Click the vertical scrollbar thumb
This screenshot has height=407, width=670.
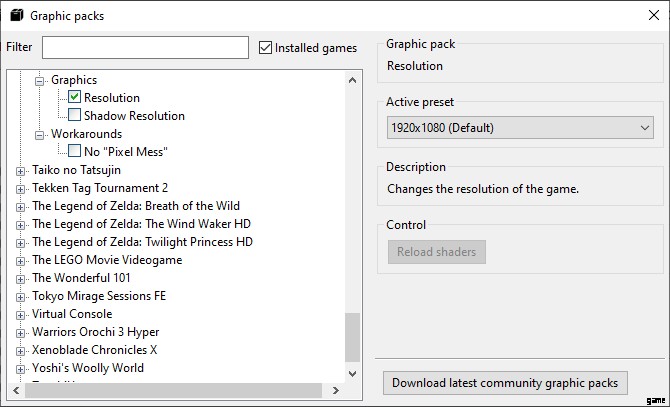pos(353,337)
